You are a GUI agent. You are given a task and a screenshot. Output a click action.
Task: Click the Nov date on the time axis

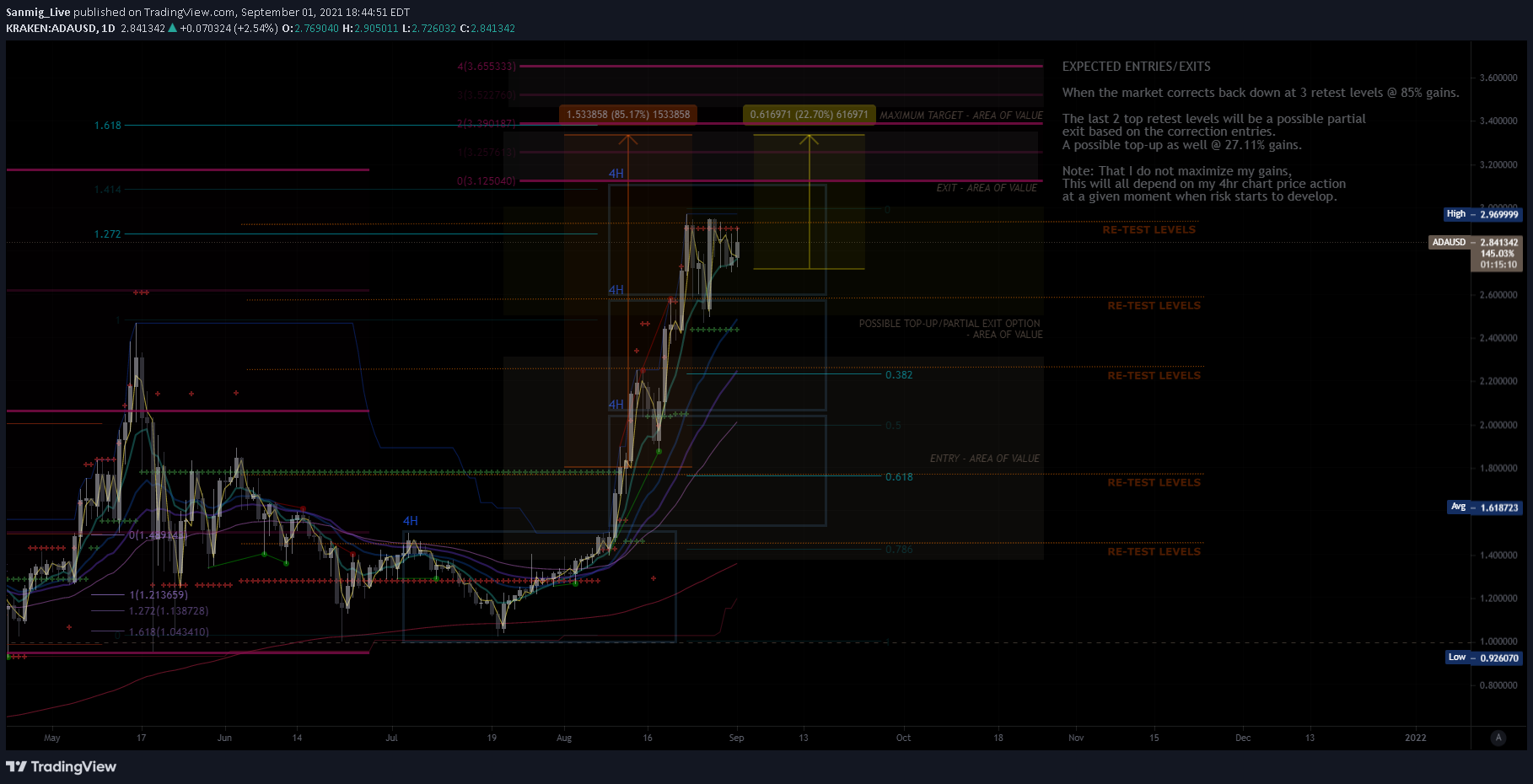(1076, 738)
